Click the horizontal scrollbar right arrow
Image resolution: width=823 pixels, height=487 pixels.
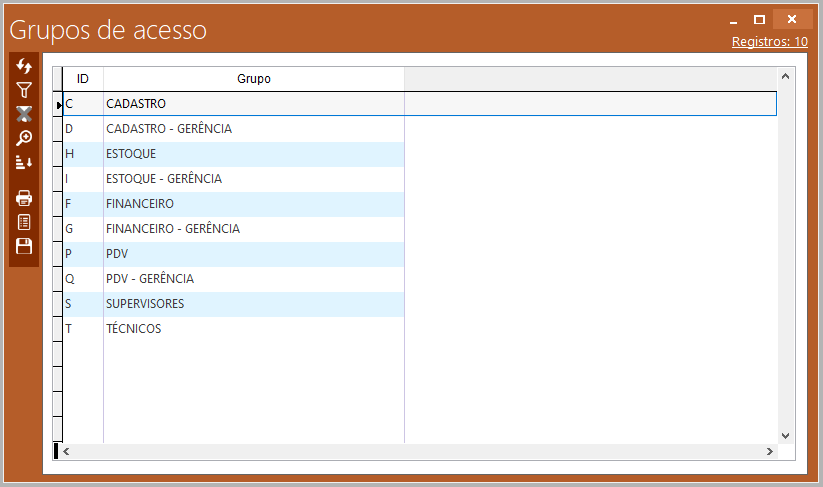769,452
